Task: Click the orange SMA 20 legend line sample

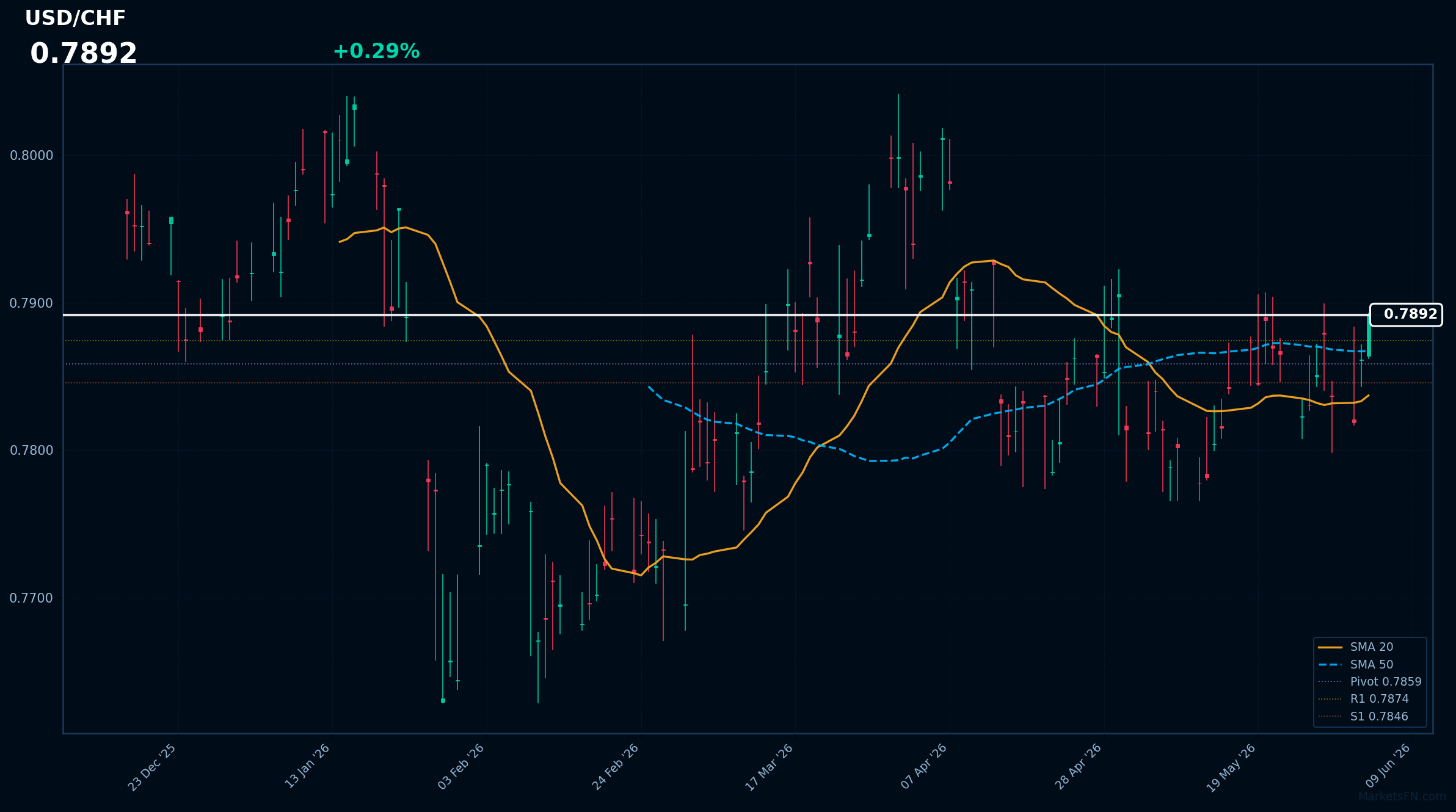Action: pos(1330,647)
